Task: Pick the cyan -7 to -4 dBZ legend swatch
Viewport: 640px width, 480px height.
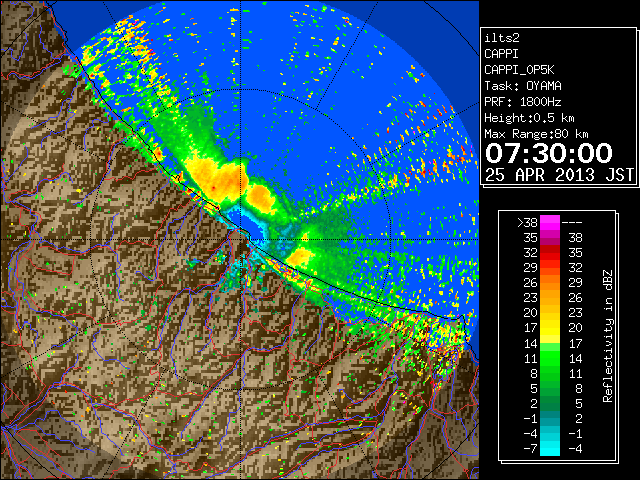Action: click(x=550, y=449)
